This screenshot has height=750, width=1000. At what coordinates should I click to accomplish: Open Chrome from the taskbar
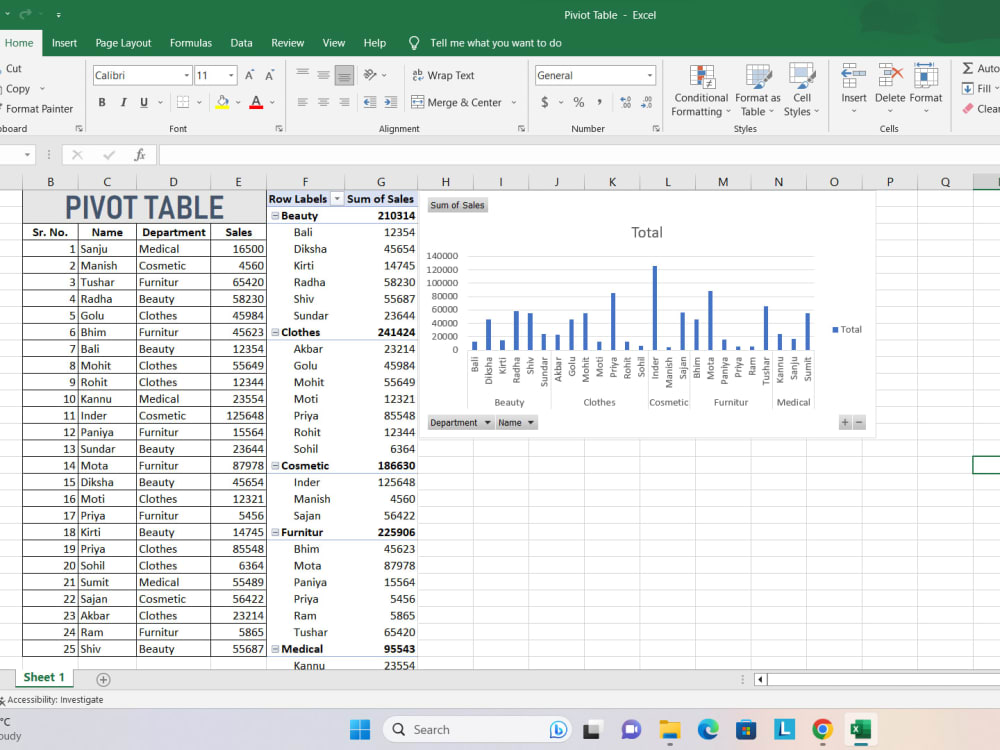point(822,729)
